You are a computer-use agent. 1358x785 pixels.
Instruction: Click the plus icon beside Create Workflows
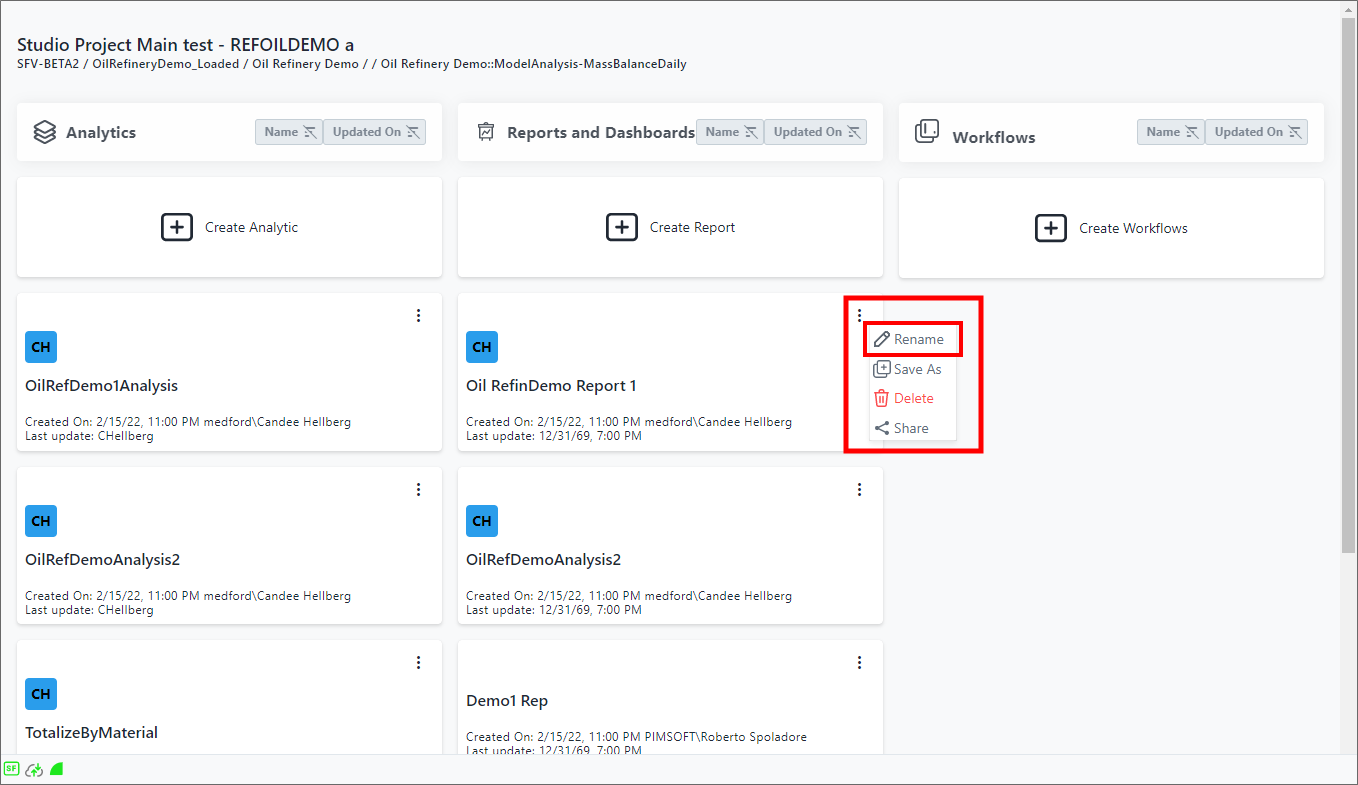pos(1050,228)
